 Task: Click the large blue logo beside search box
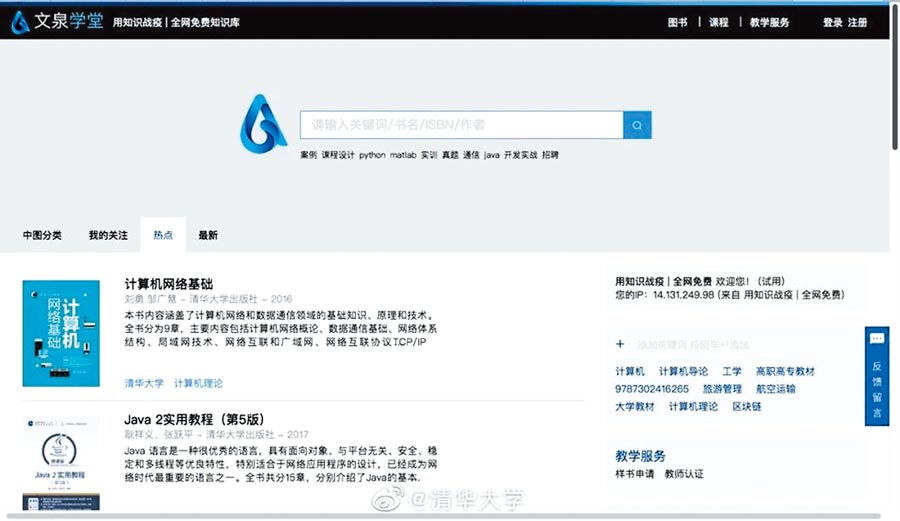(264, 123)
